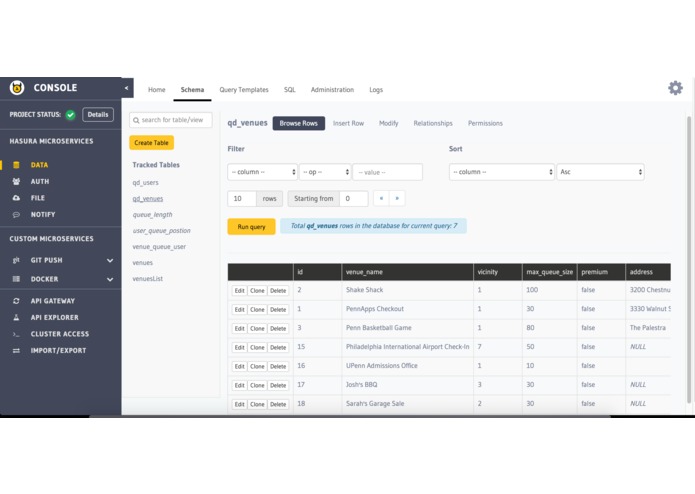Click the Import/Export arrows icon
Screen dimensions: 695x494
[x=16, y=350]
